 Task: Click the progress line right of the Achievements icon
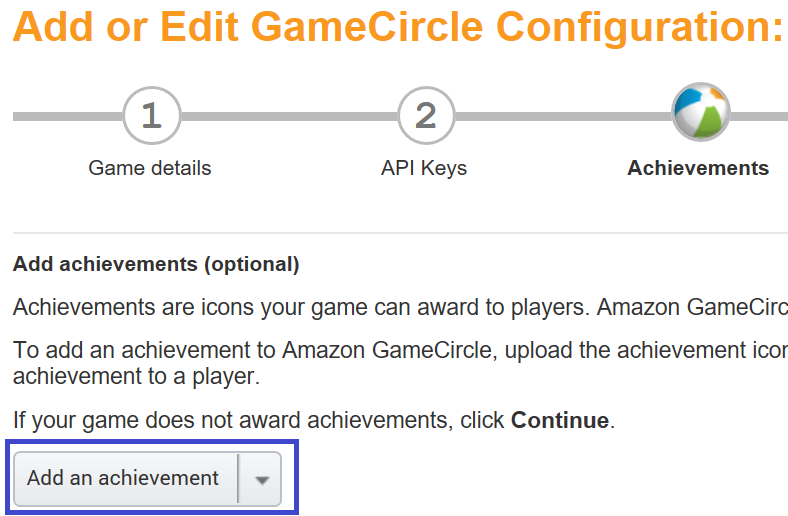click(760, 116)
